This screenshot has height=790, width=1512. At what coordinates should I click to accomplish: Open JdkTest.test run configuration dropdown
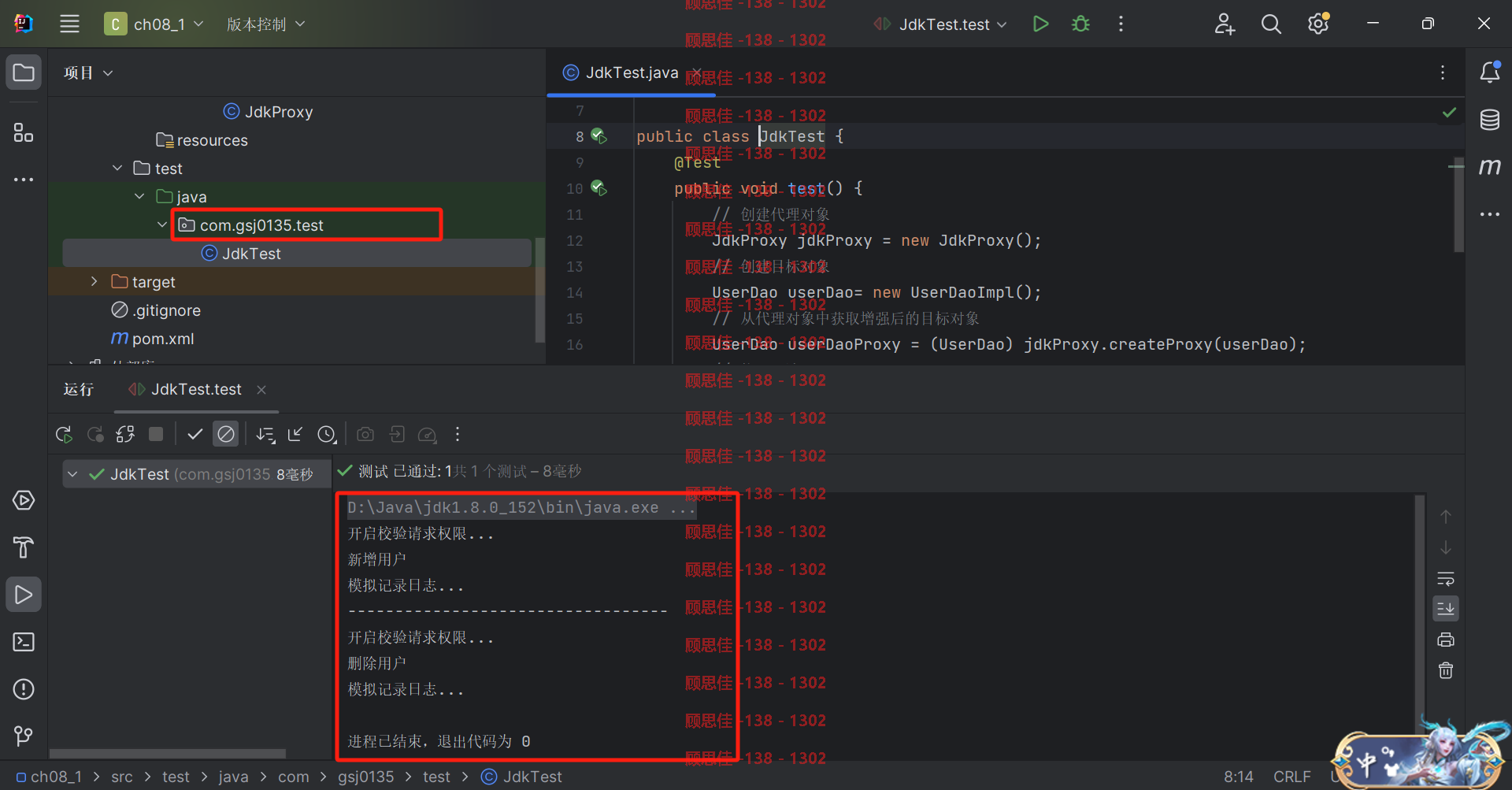point(940,24)
